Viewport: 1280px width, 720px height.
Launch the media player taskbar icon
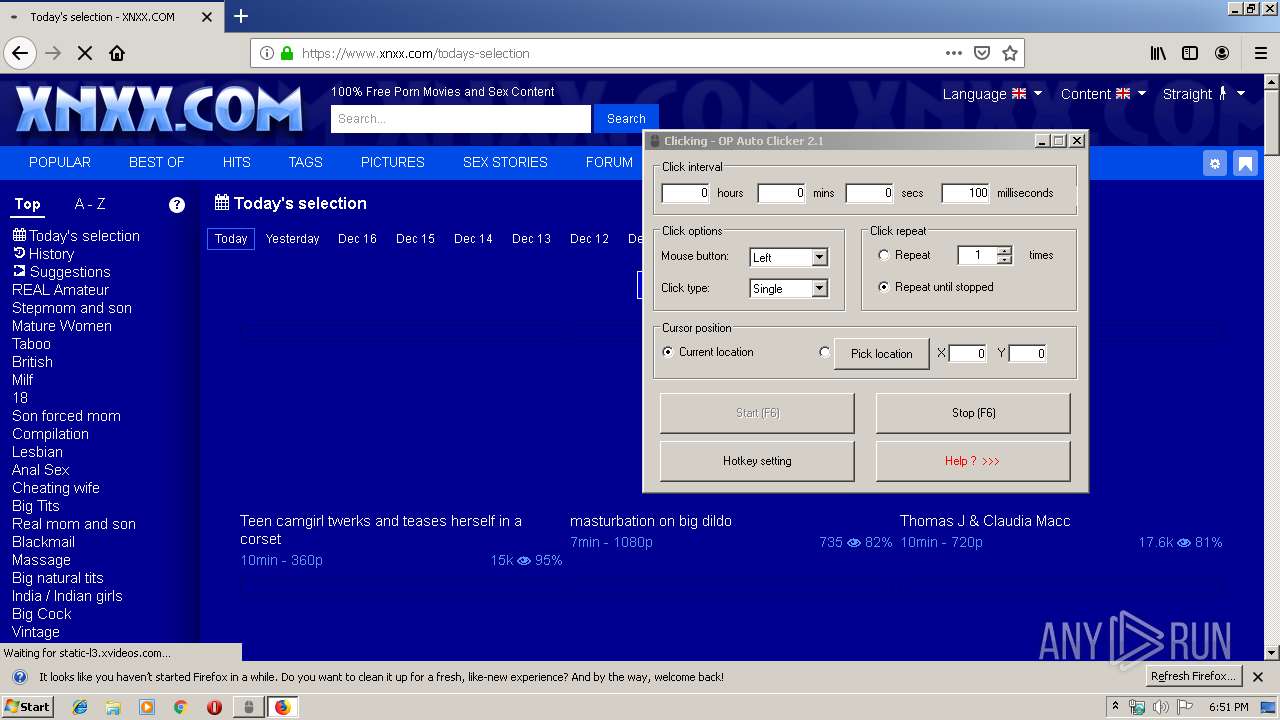click(147, 707)
